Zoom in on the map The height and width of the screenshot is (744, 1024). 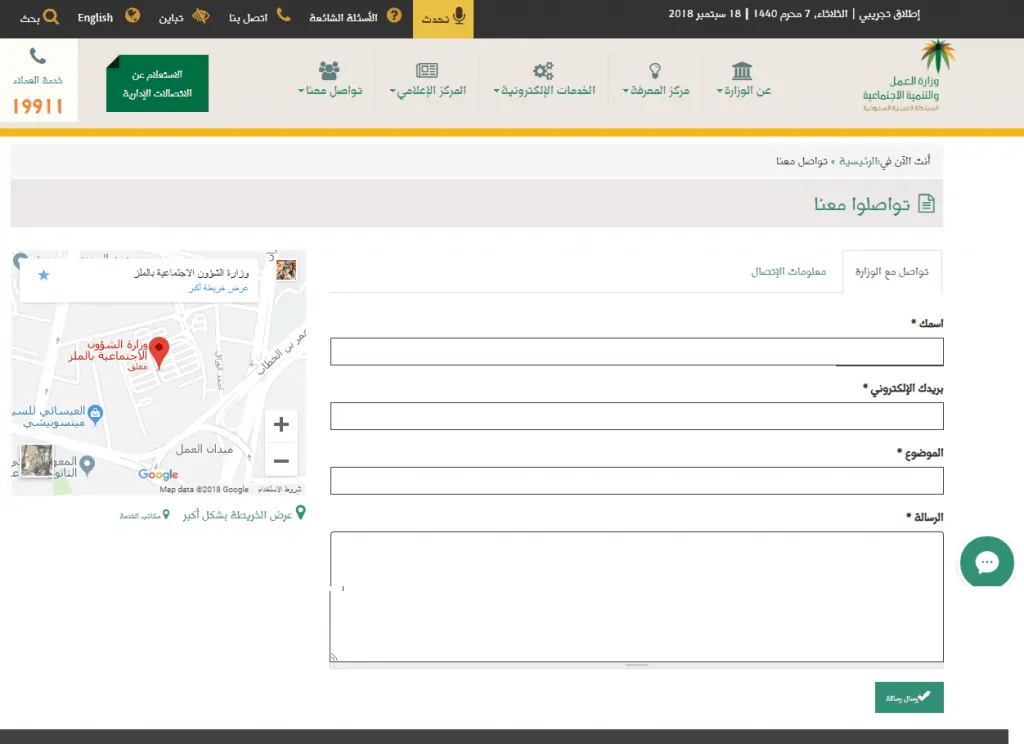[281, 425]
